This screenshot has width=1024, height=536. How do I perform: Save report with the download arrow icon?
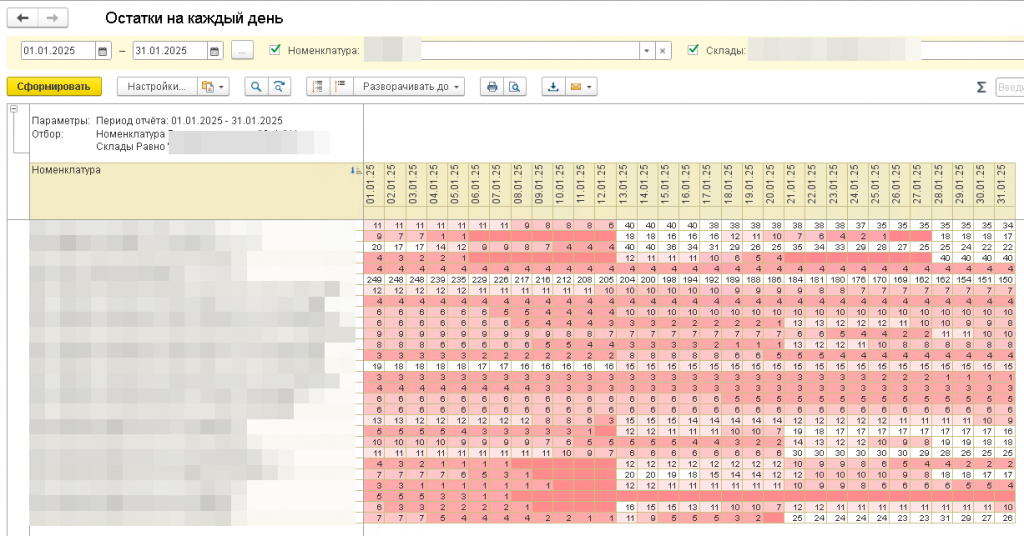click(x=552, y=87)
